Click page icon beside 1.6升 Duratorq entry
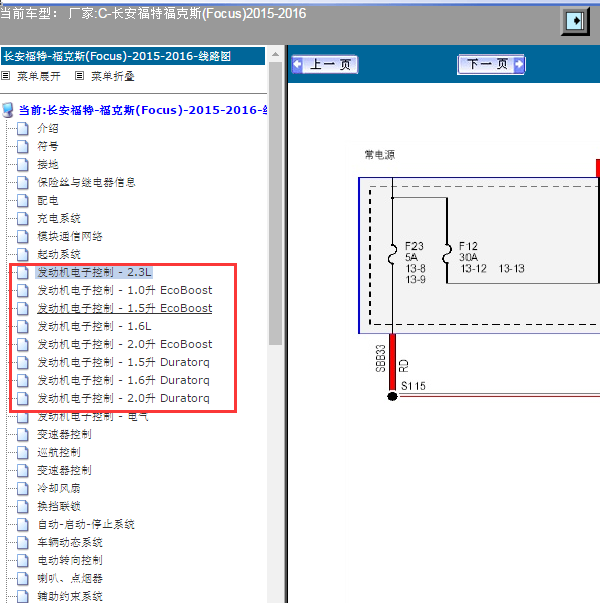This screenshot has width=600, height=603. coord(23,380)
